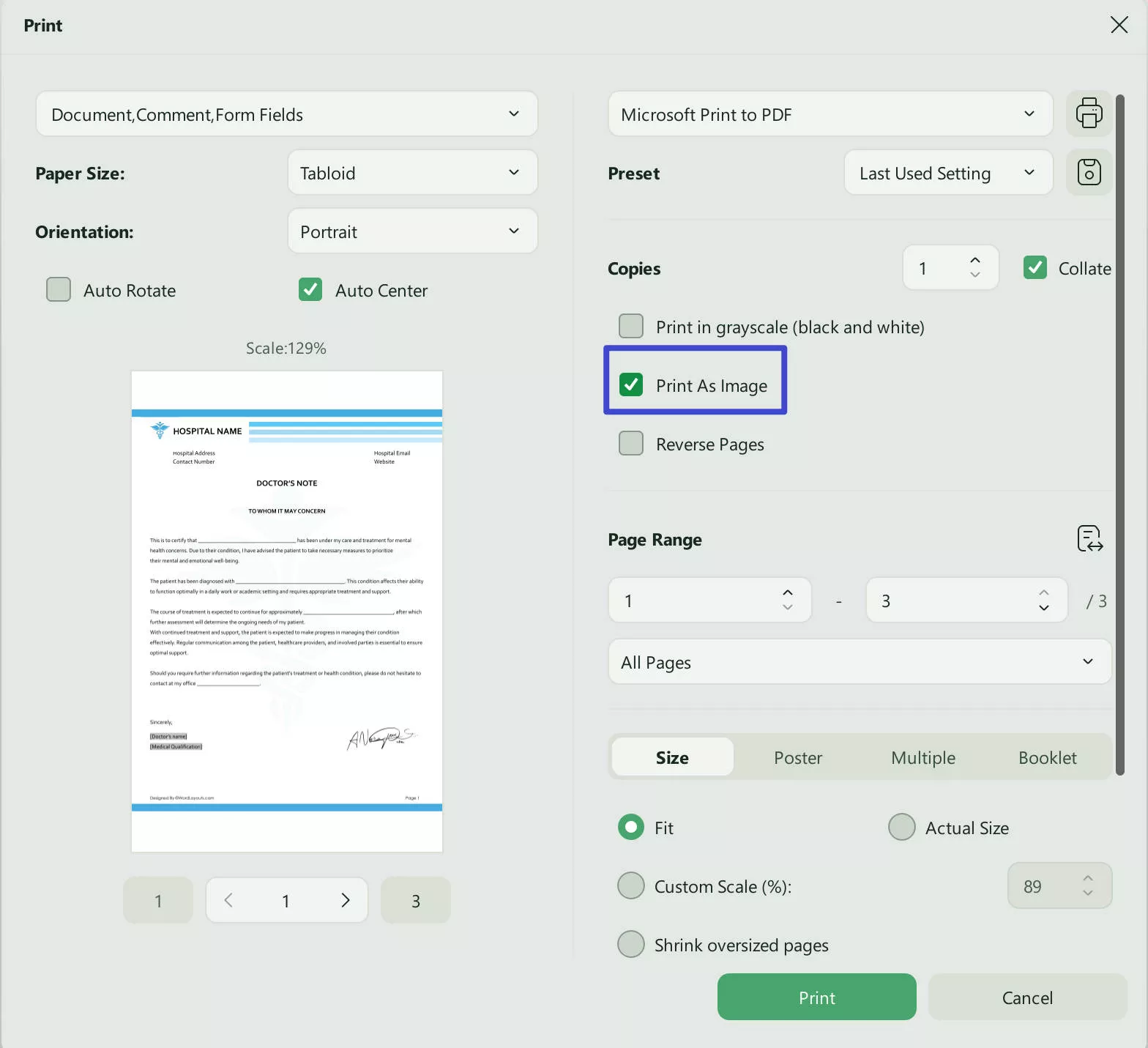Click the Cancel button
1148x1048 pixels.
pyautogui.click(x=1028, y=997)
